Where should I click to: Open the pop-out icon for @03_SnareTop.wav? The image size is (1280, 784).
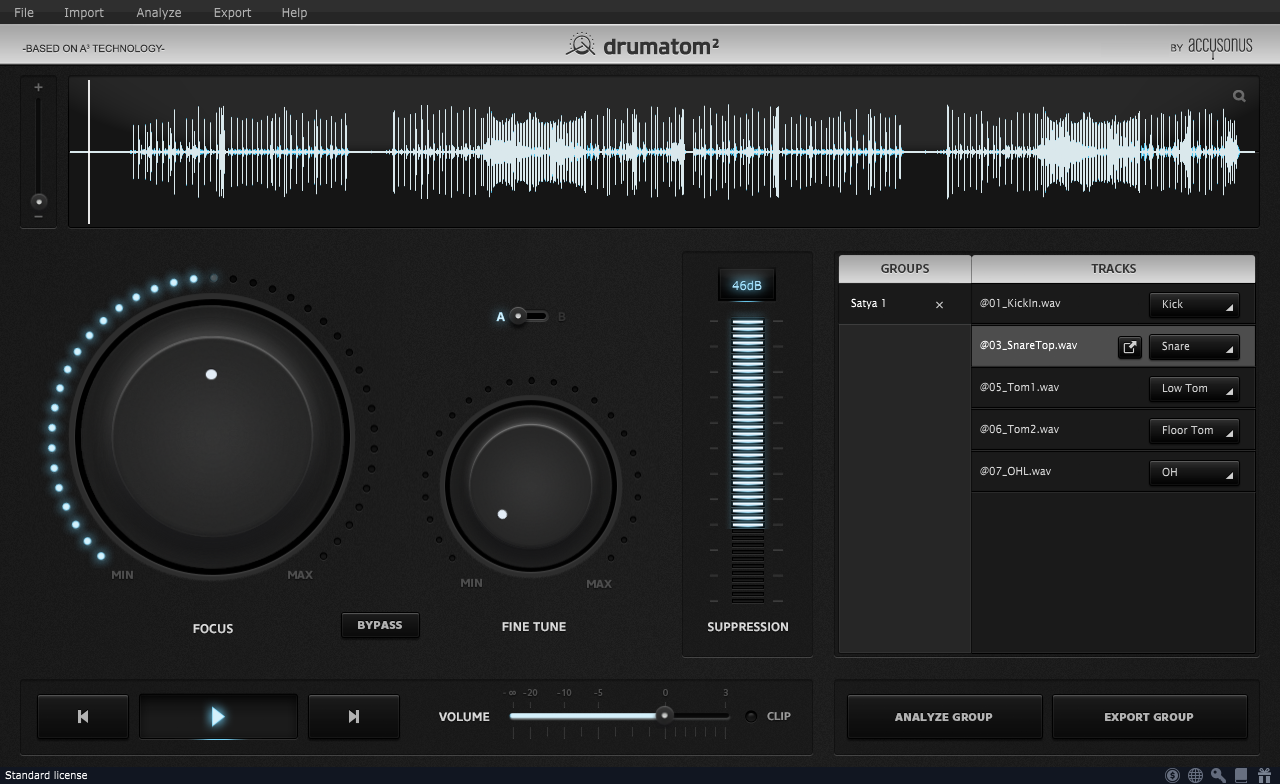1130,347
